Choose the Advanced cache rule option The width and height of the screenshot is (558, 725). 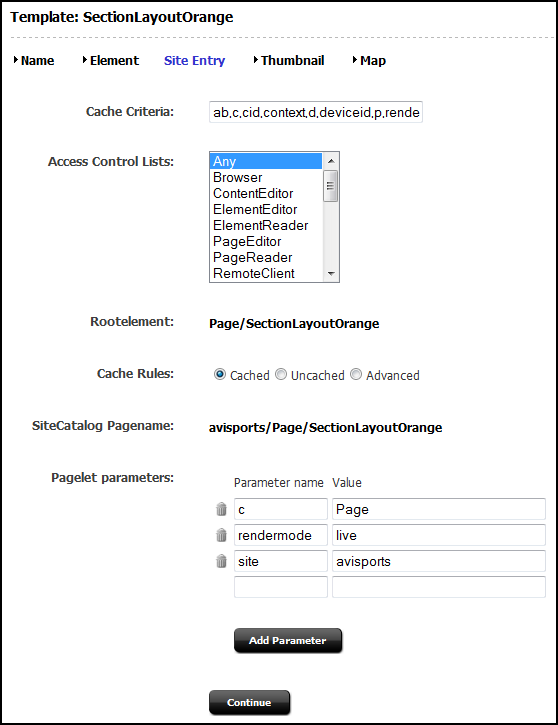click(356, 374)
